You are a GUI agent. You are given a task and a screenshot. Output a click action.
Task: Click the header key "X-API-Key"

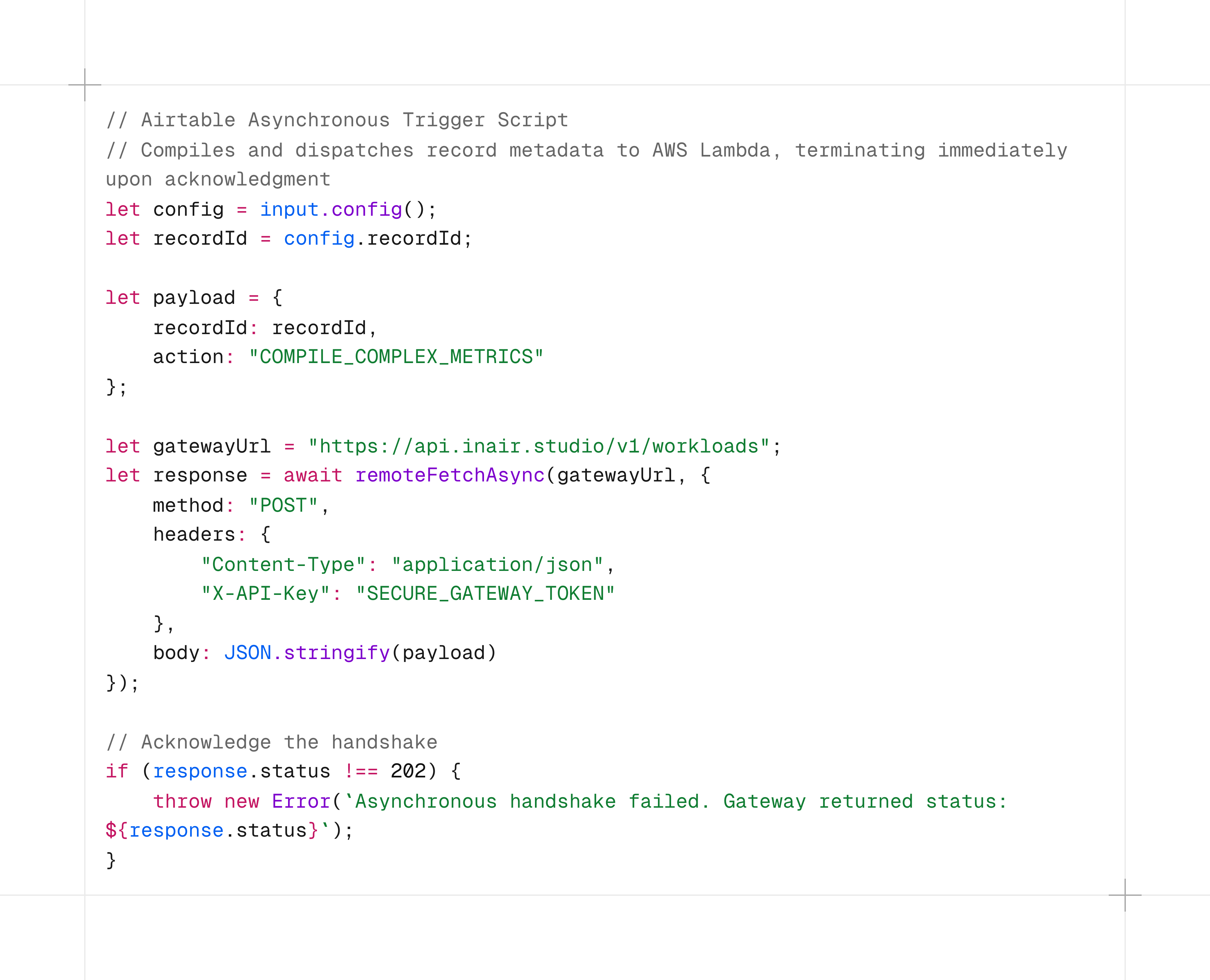[265, 594]
